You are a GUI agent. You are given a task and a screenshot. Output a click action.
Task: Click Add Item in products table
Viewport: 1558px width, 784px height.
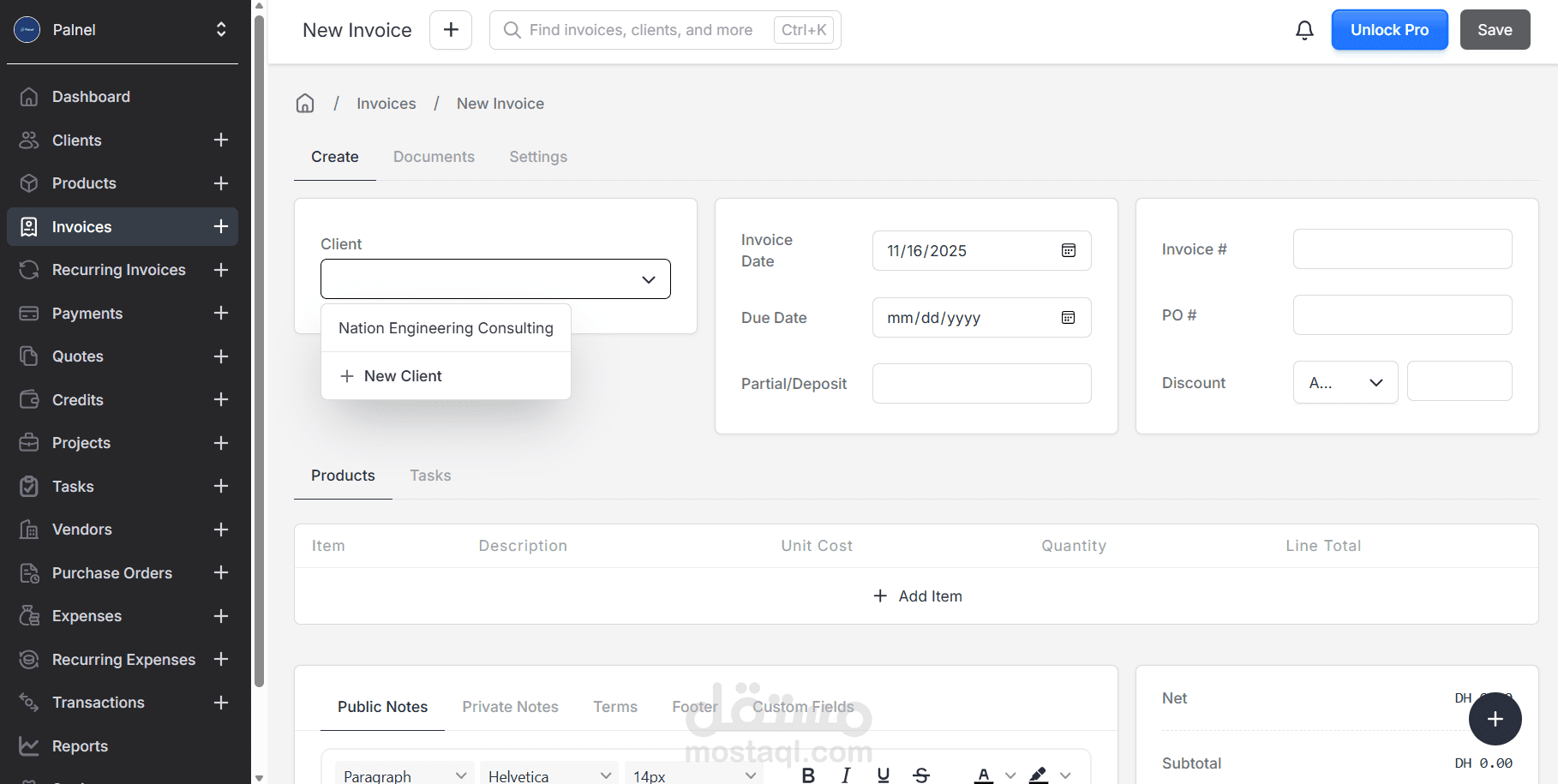pyautogui.click(x=917, y=596)
